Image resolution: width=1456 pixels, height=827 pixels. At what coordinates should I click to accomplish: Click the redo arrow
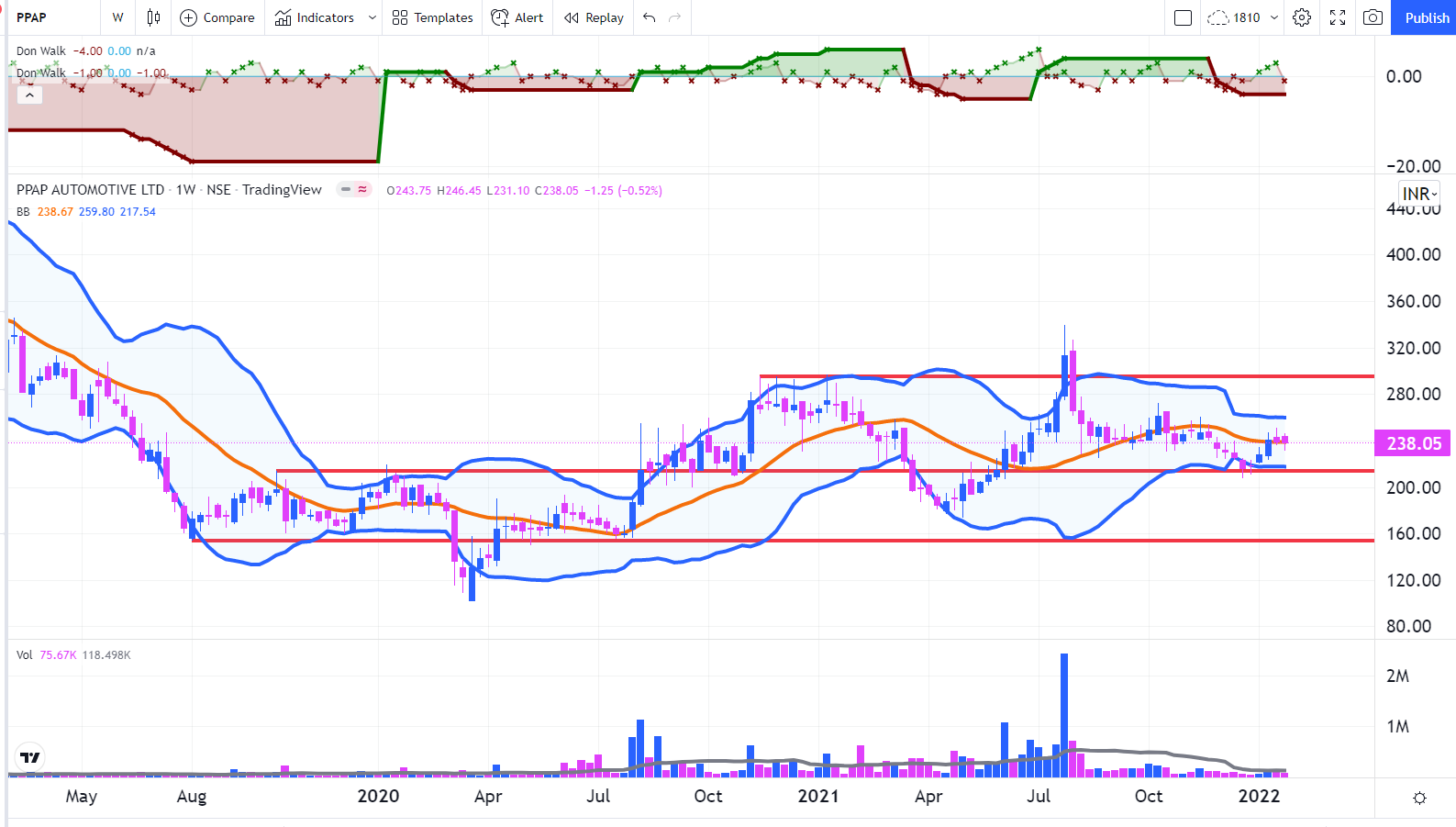pyautogui.click(x=675, y=17)
